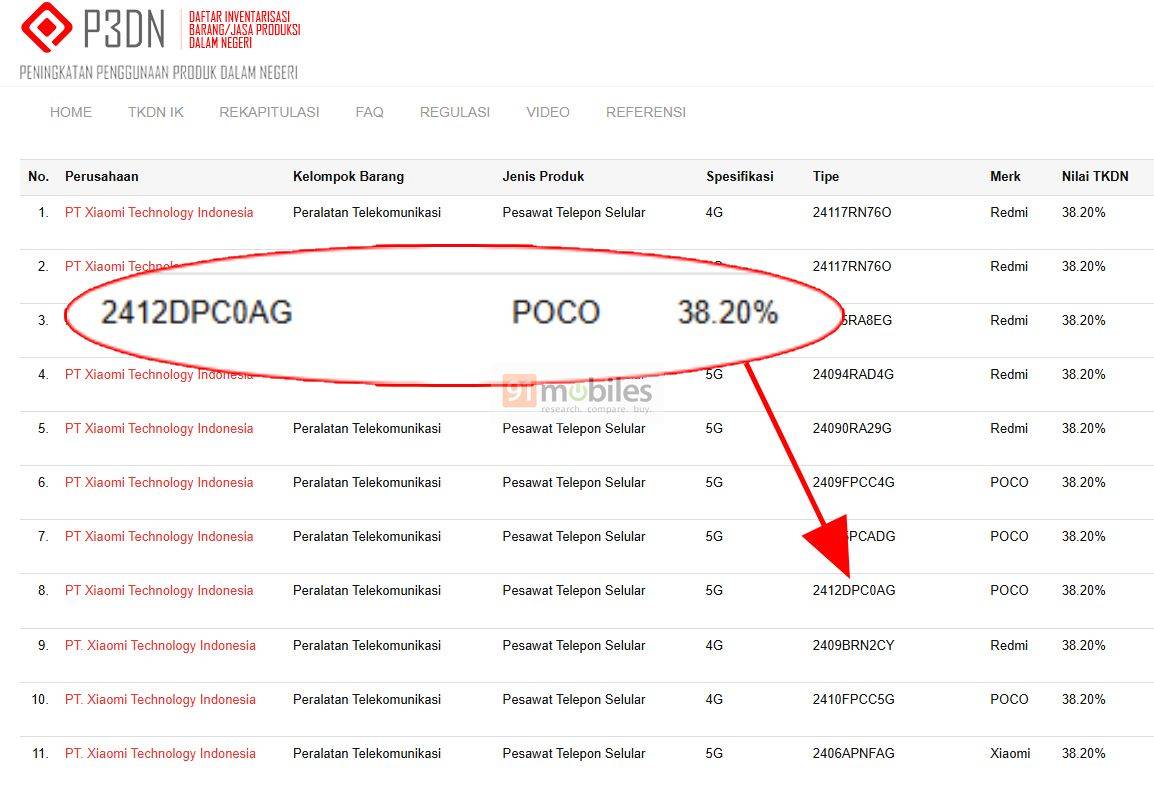
Task: Select the 2409BRN2CY type cell
Action: click(853, 645)
